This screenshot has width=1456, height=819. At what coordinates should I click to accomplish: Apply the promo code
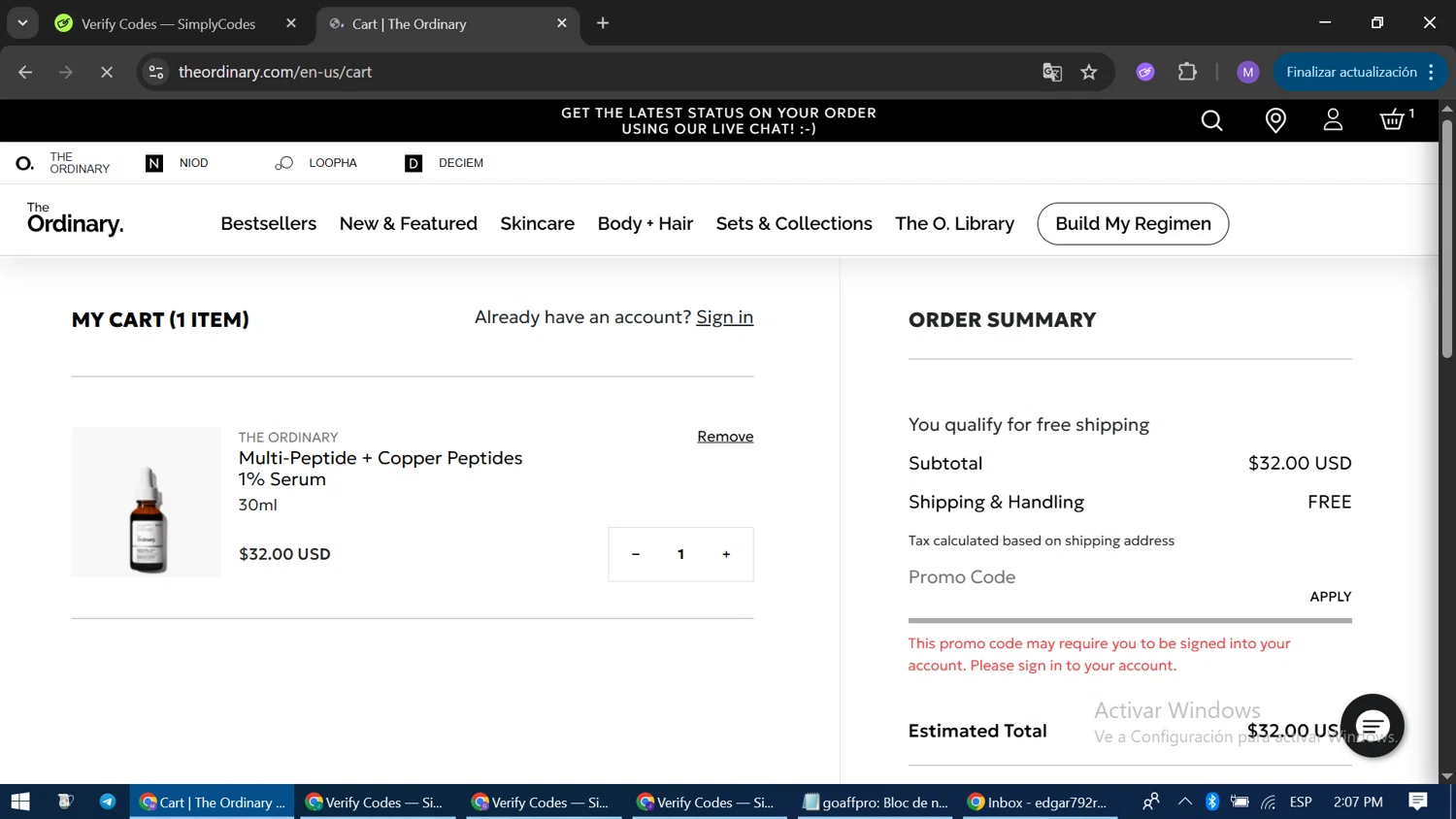click(1330, 597)
